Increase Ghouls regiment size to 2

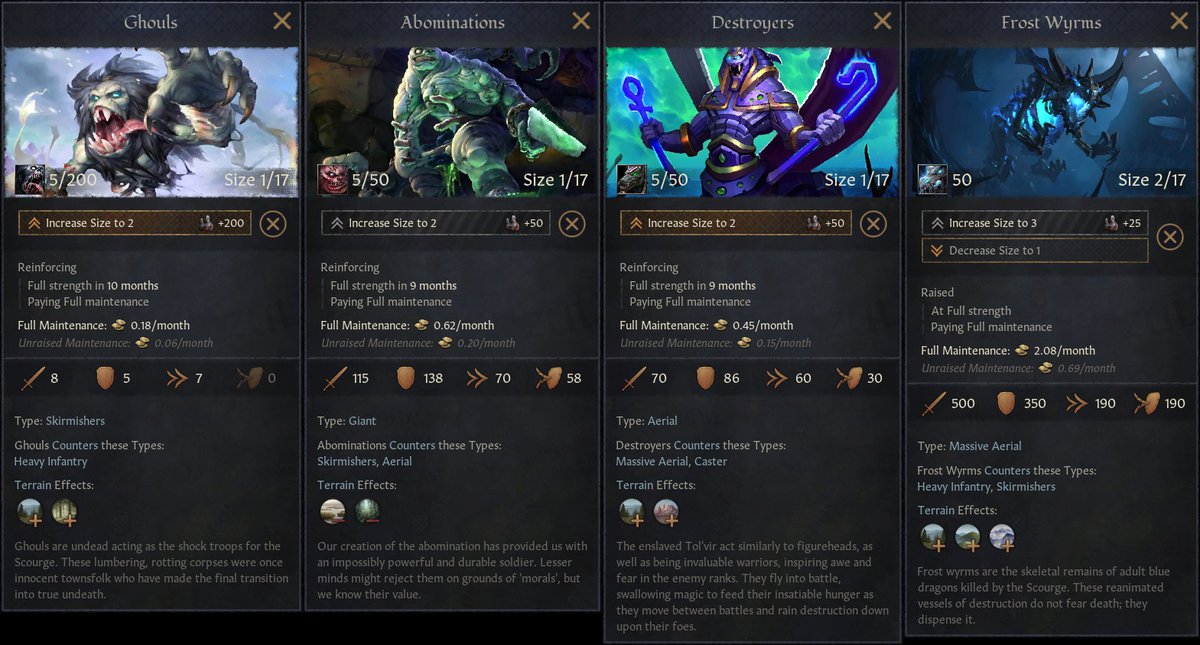[x=135, y=223]
